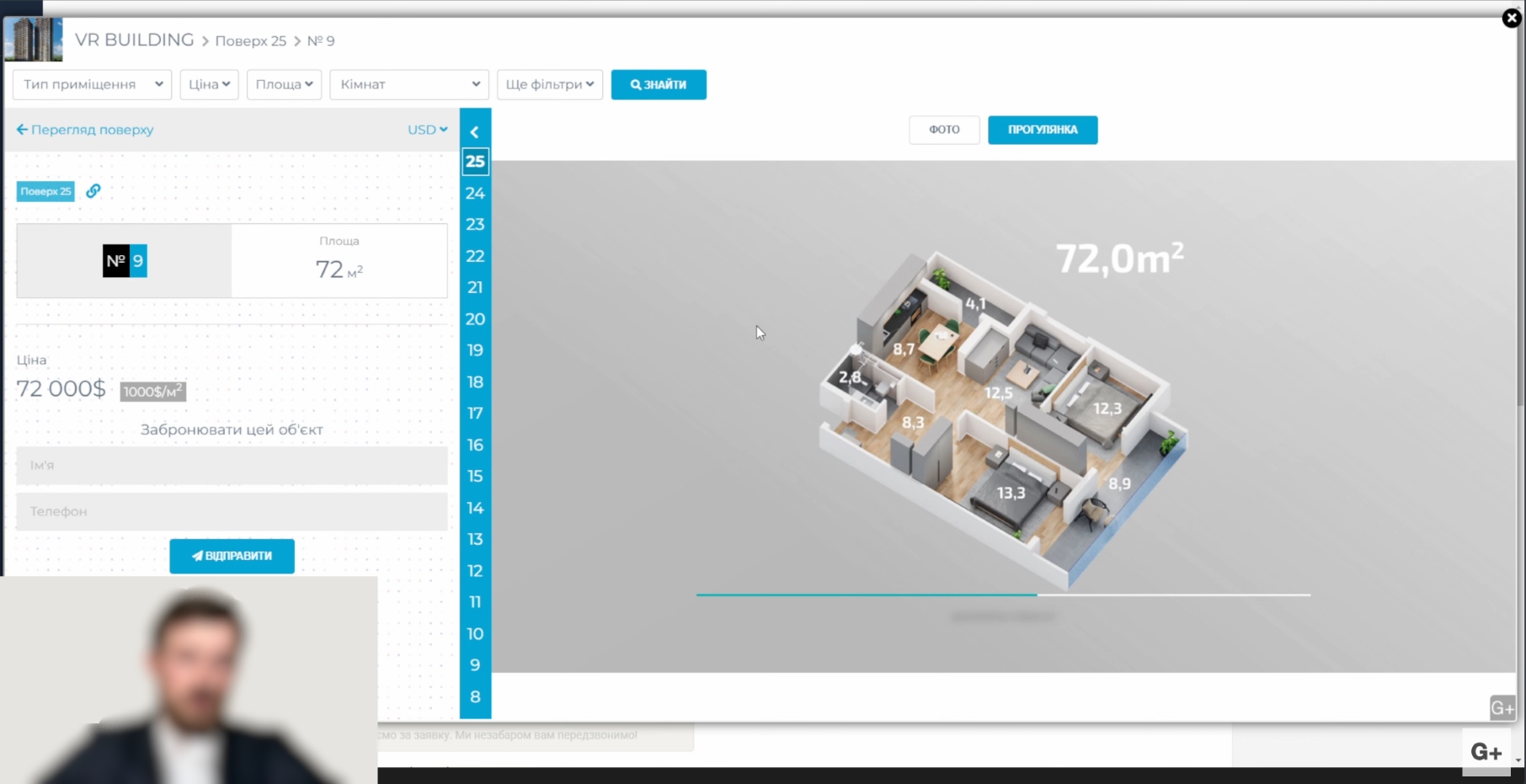Collapse the panel with the left chevron
The image size is (1526, 784).
pyautogui.click(x=475, y=132)
